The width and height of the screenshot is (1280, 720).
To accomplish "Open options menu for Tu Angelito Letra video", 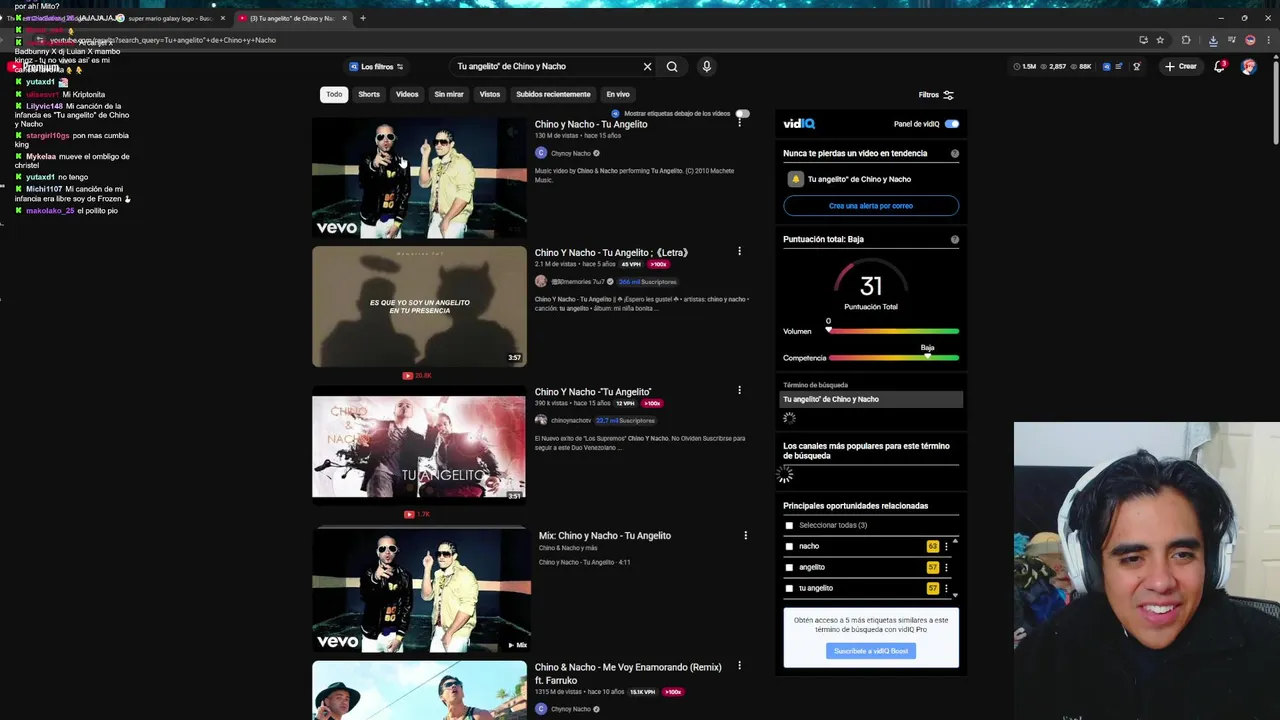I will [x=739, y=251].
